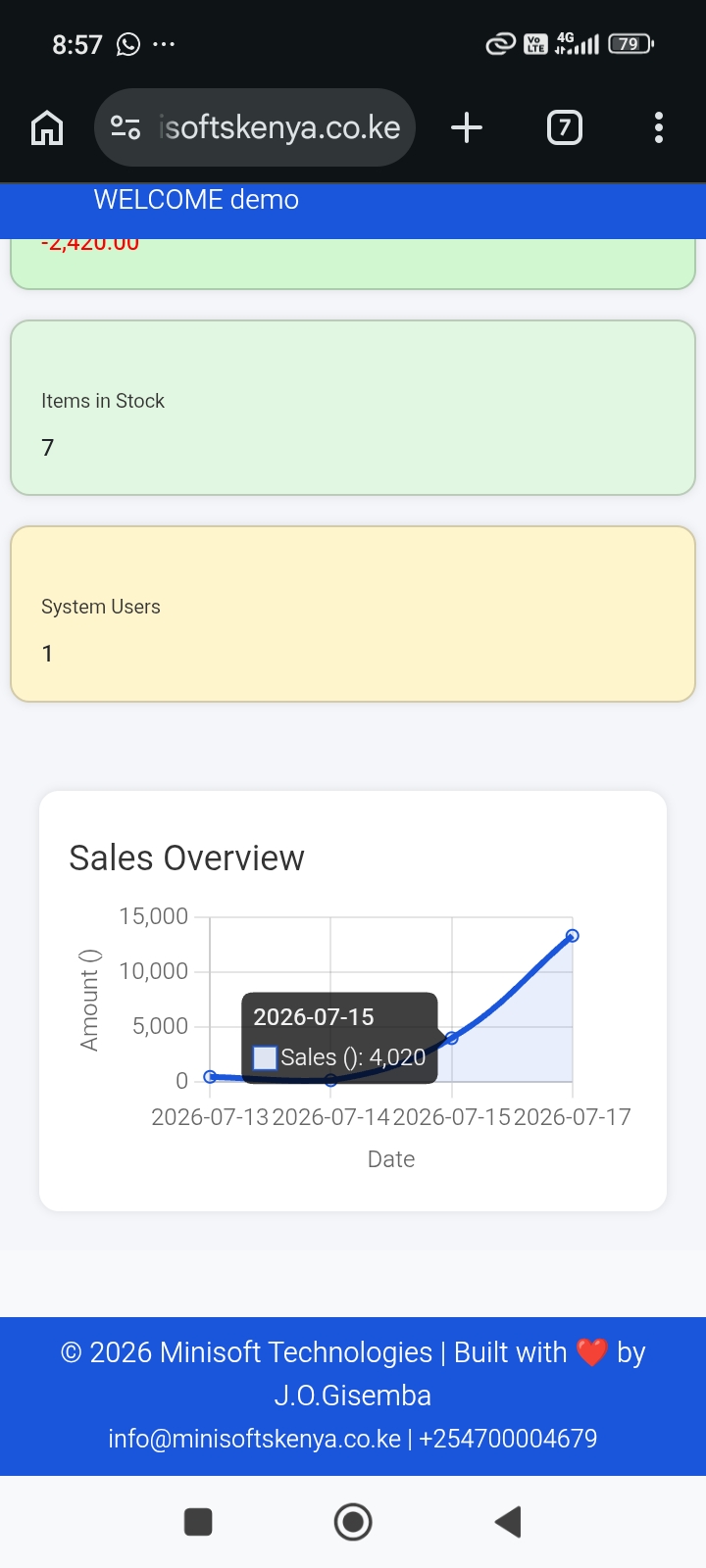
Task: Select the 2026-07-15 data point on chart
Action: [x=452, y=1038]
